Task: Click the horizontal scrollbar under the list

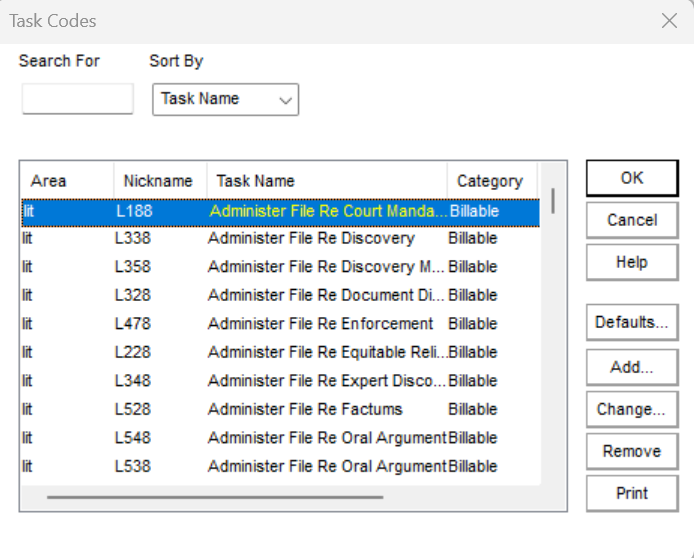Action: 214,496
